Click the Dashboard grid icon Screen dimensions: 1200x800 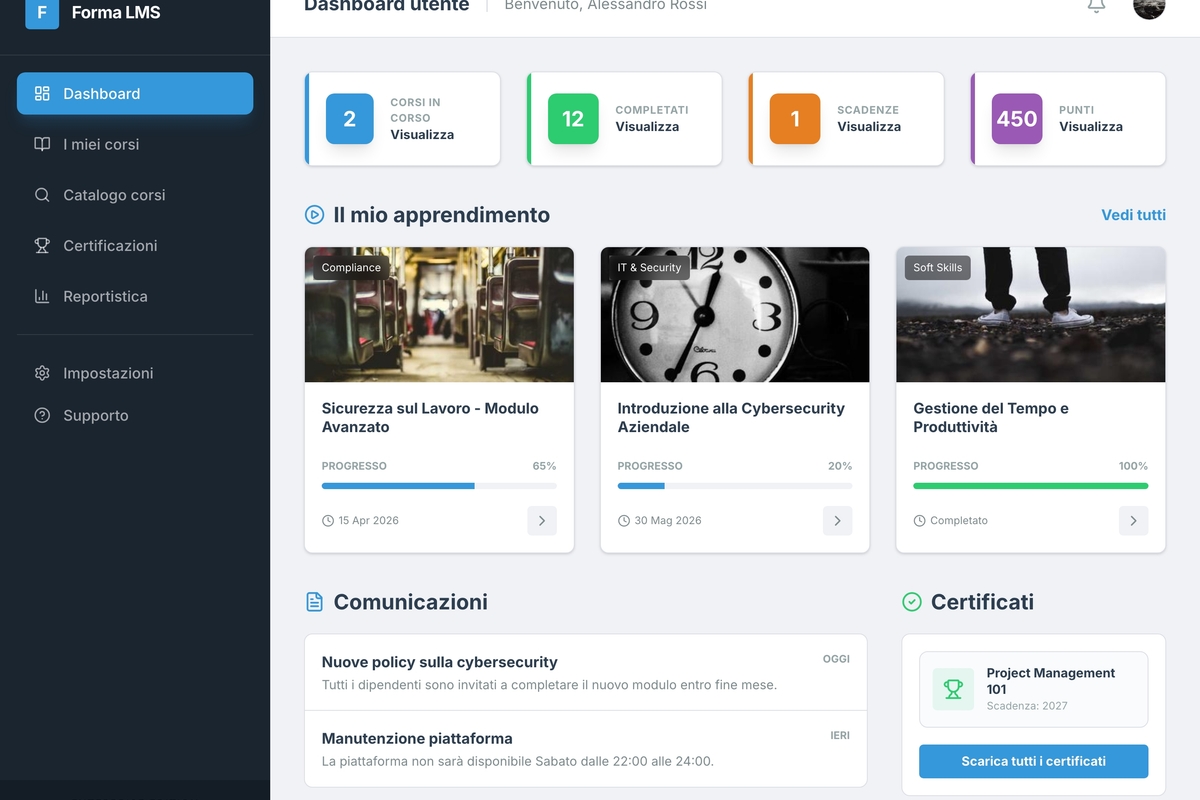(42, 94)
